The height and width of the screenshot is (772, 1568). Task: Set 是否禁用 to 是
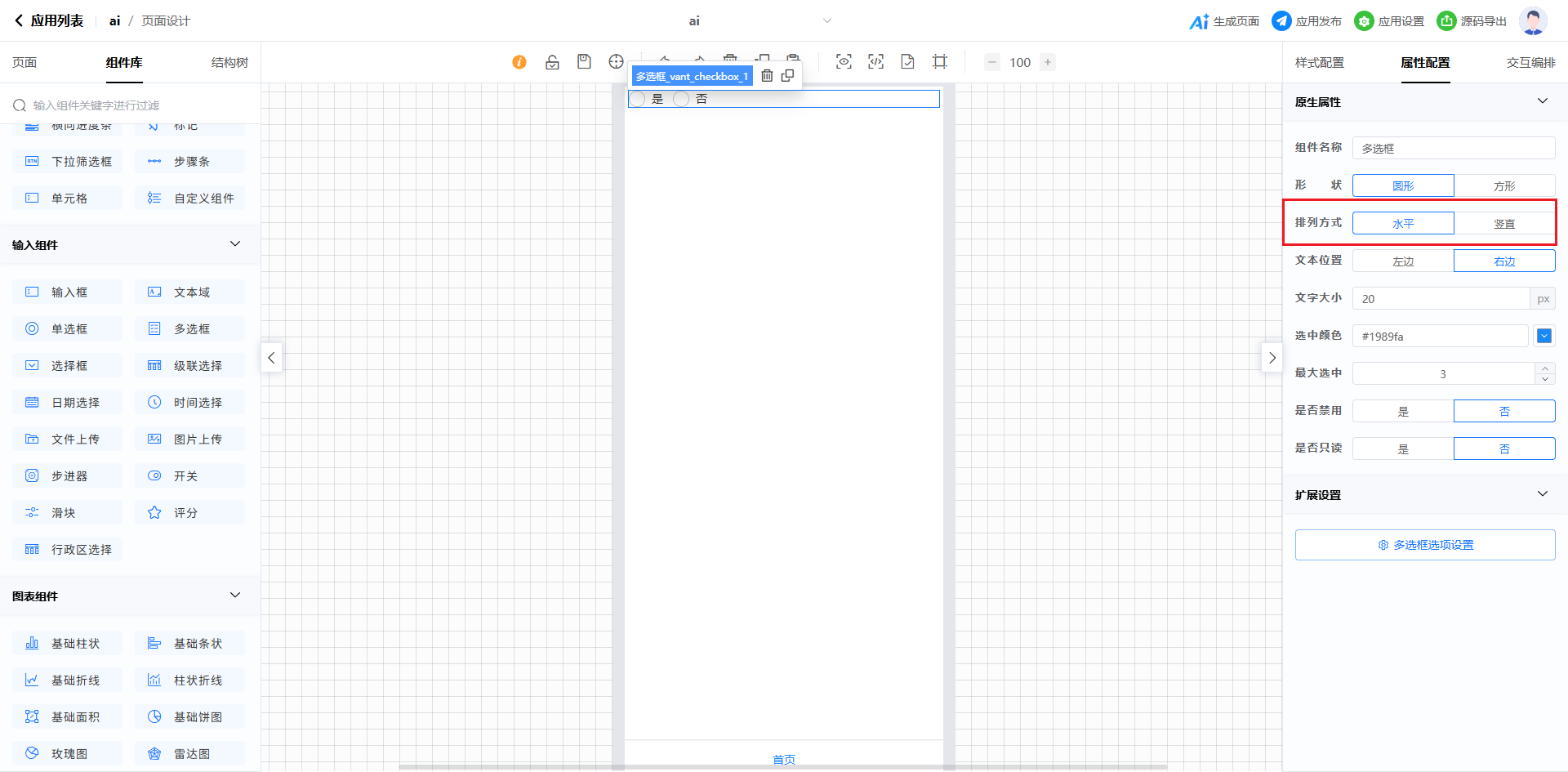1403,411
